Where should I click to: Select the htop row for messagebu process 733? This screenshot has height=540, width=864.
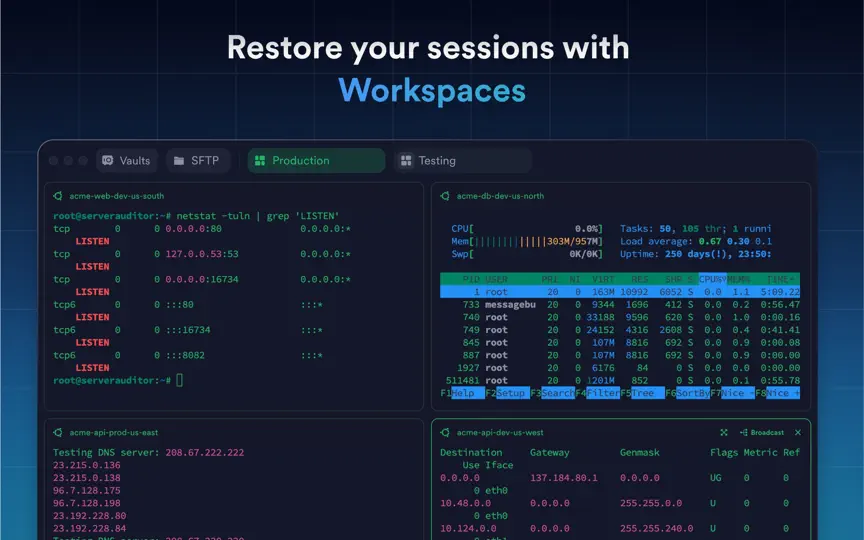pyautogui.click(x=620, y=305)
